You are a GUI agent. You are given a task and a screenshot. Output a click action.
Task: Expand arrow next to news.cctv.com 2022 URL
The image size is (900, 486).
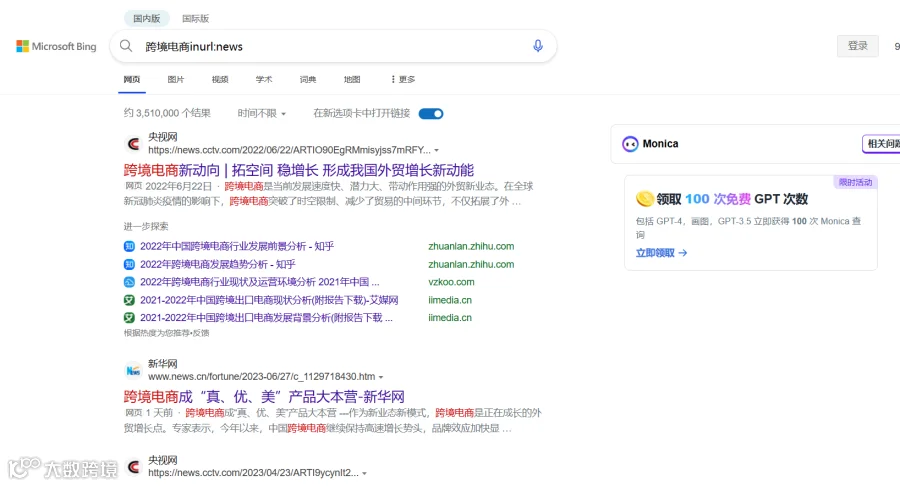437,150
